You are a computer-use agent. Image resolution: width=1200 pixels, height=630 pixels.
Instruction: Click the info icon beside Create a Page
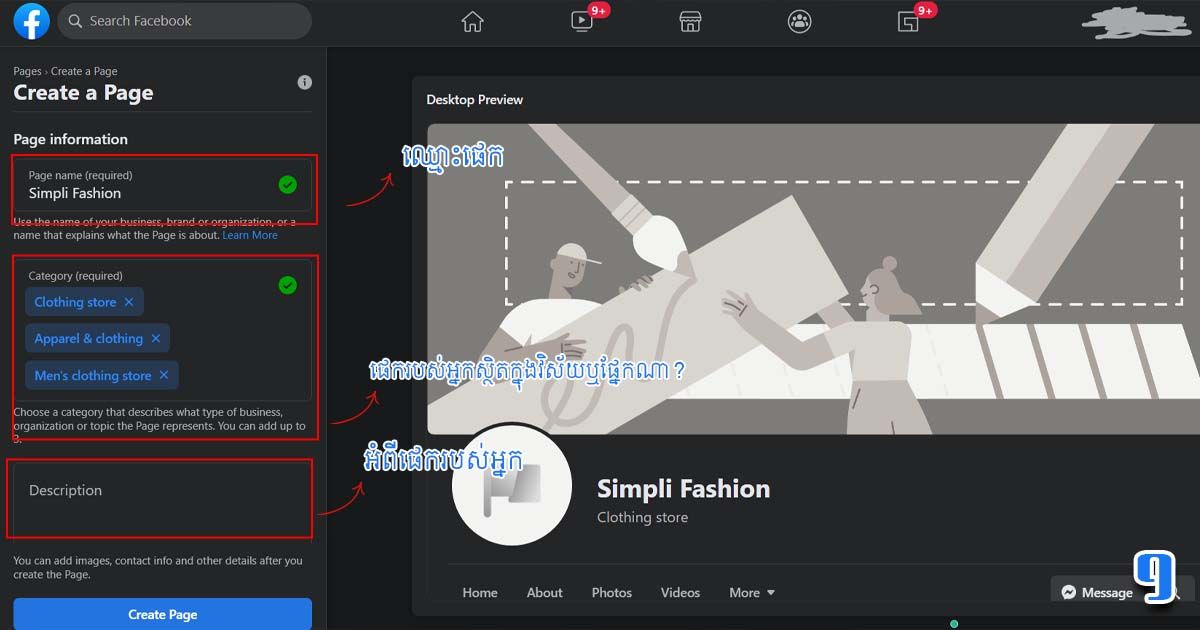click(305, 82)
